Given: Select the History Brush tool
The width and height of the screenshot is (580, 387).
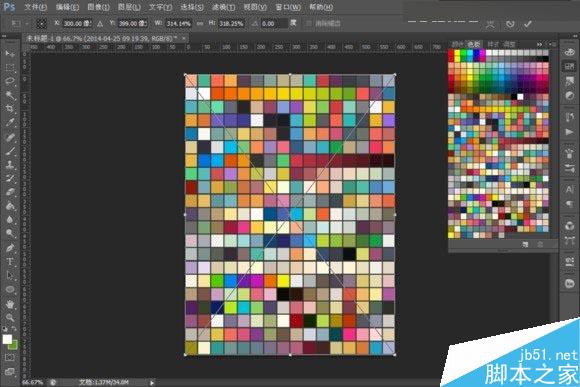Looking at the screenshot, I should [10, 178].
